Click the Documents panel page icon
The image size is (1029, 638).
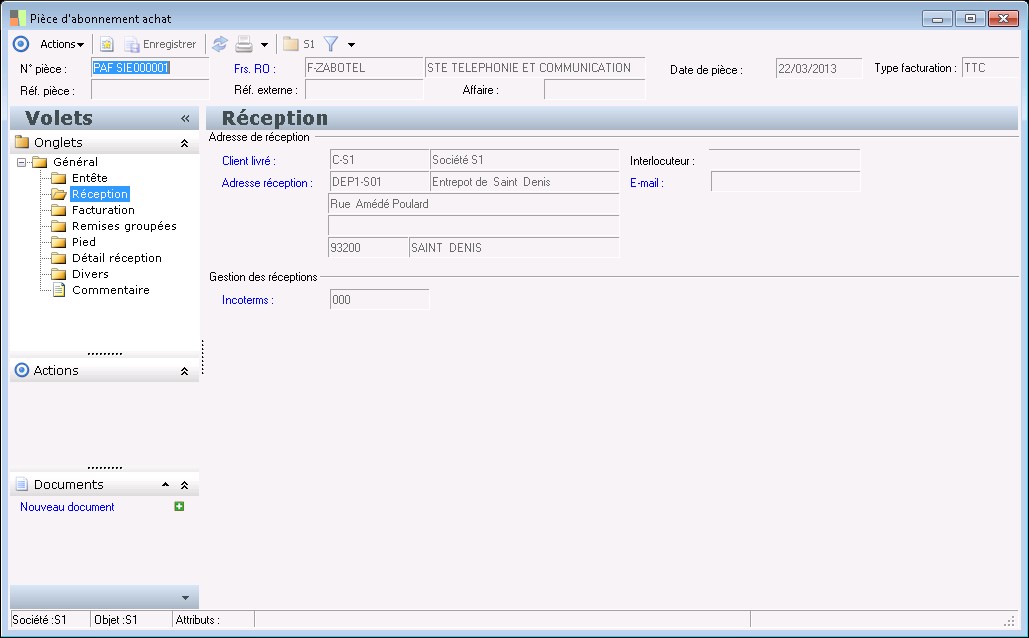22,484
